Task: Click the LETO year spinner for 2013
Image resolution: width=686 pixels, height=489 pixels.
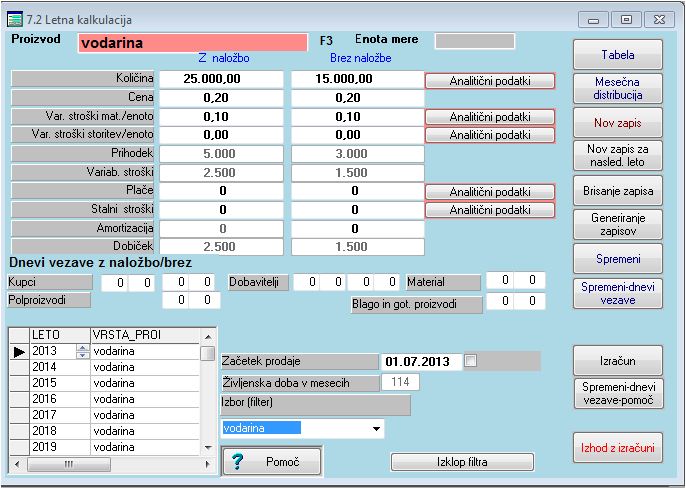Action: [x=82, y=352]
